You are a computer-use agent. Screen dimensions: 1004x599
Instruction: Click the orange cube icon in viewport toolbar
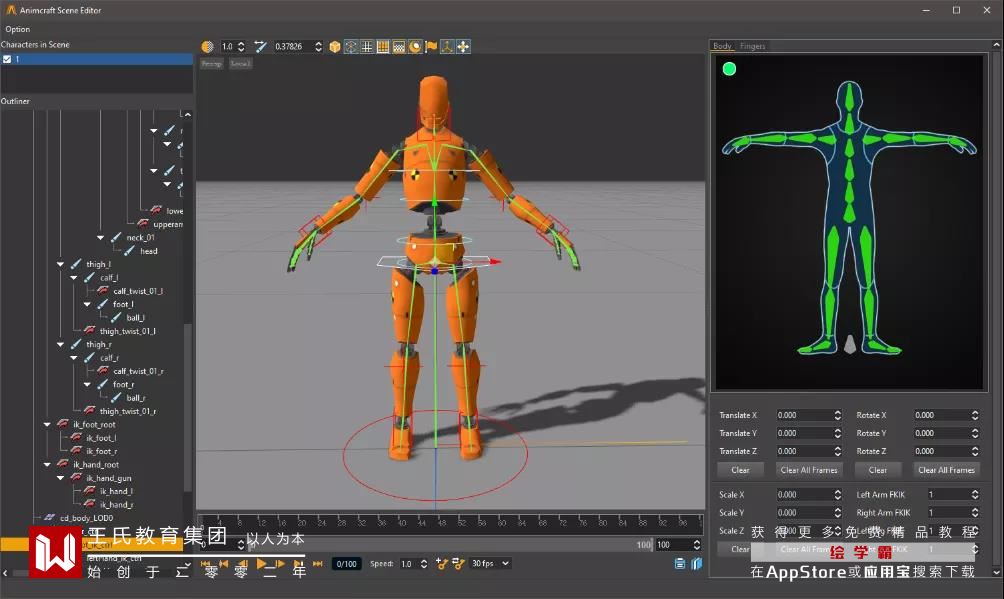point(335,47)
